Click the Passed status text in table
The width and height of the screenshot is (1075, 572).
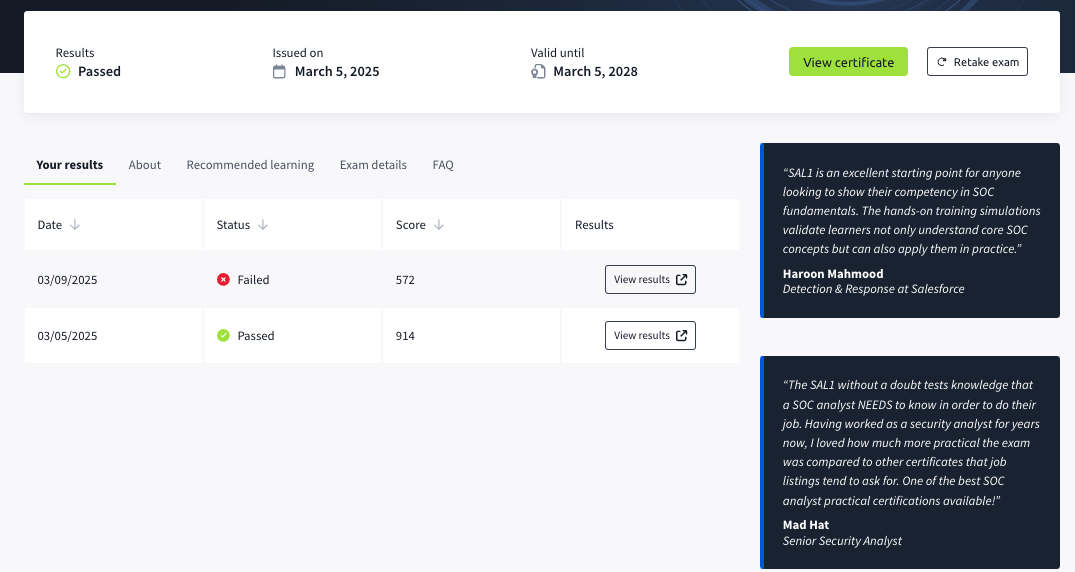[256, 336]
